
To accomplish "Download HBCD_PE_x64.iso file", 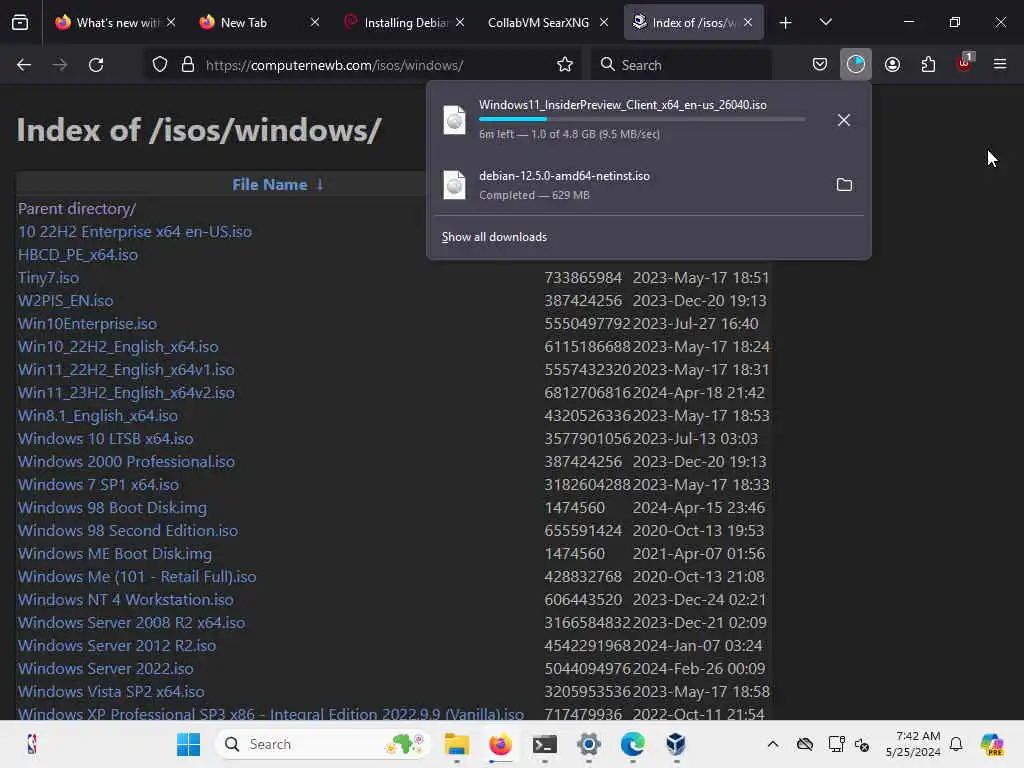I will pos(78,255).
